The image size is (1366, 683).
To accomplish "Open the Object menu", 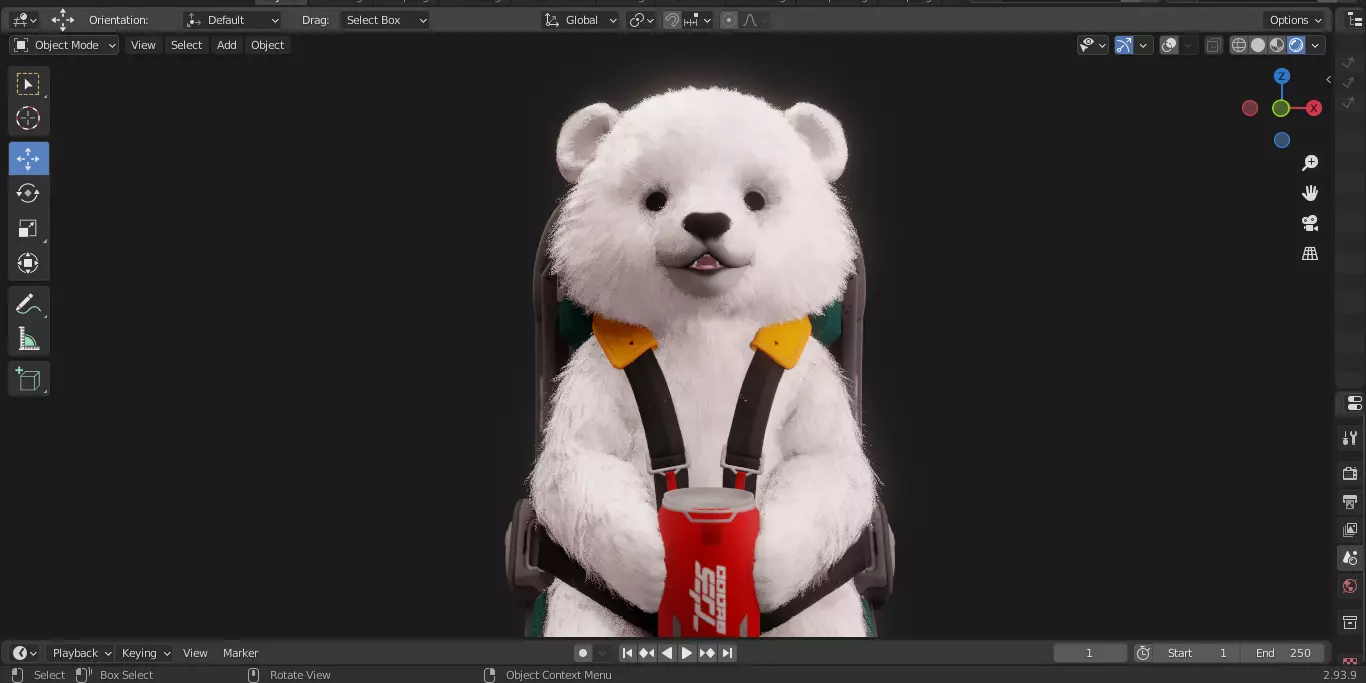I will (x=267, y=45).
